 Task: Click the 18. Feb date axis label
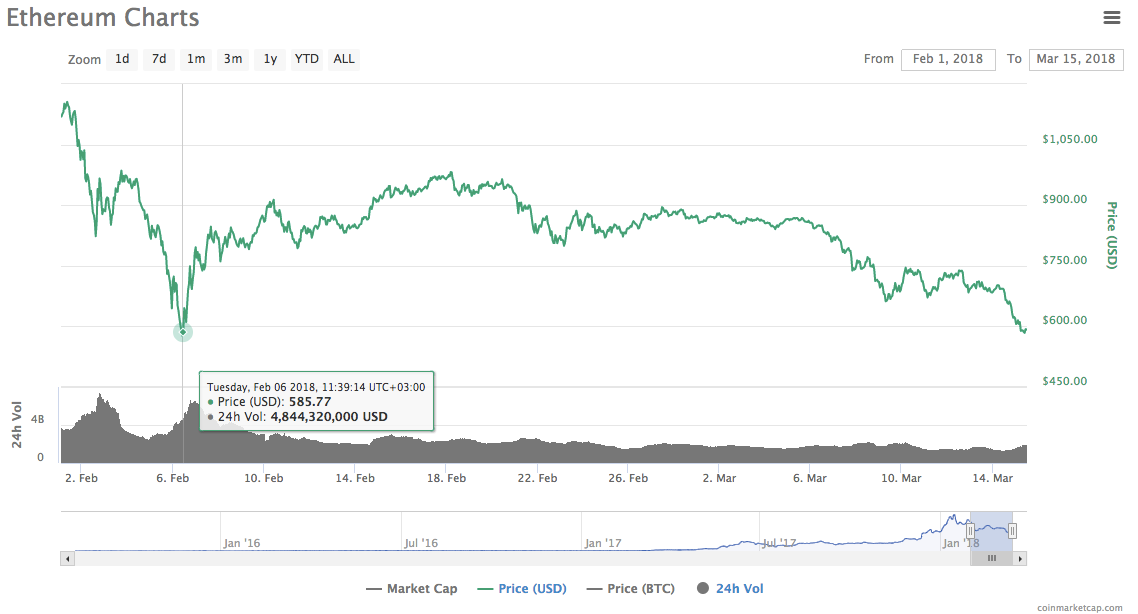[x=446, y=478]
